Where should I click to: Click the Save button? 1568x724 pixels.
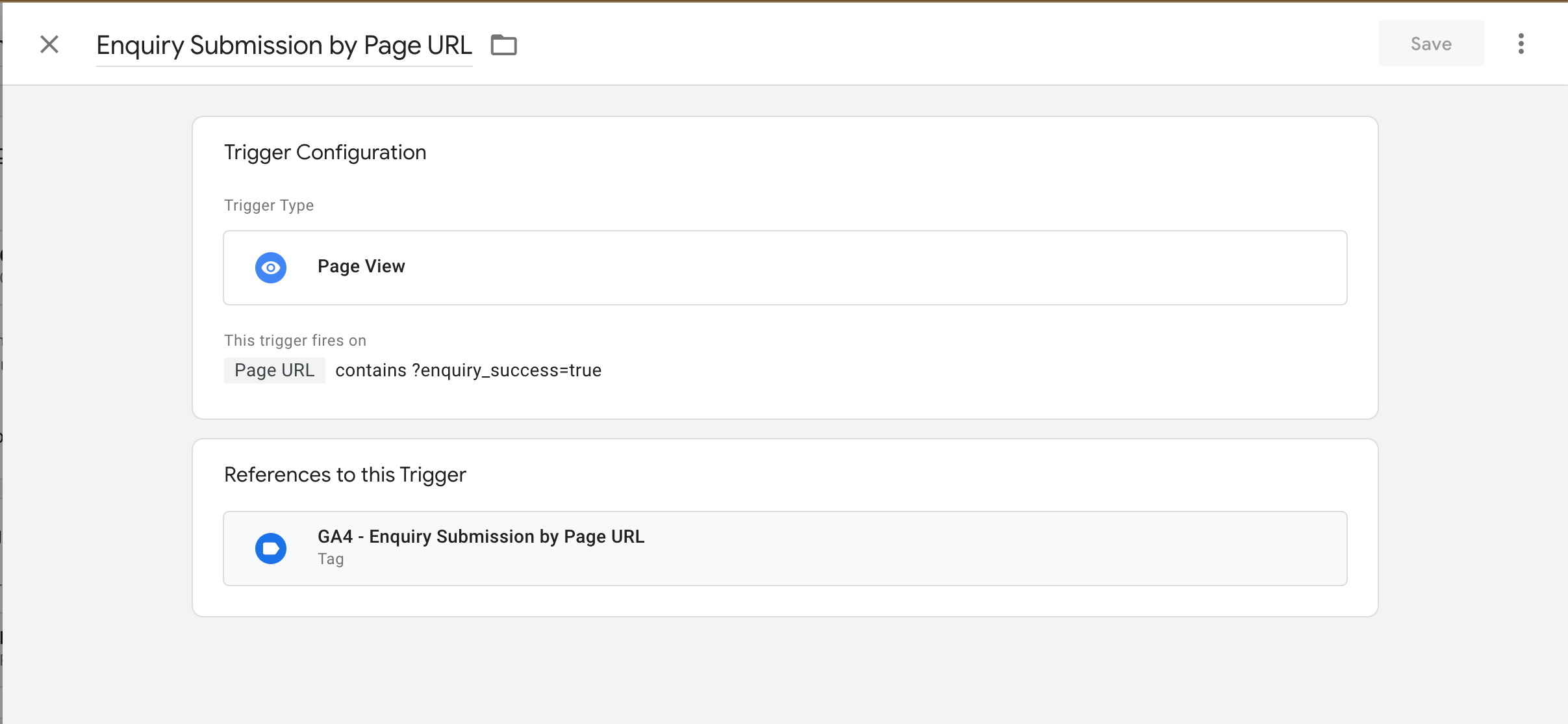(1431, 44)
